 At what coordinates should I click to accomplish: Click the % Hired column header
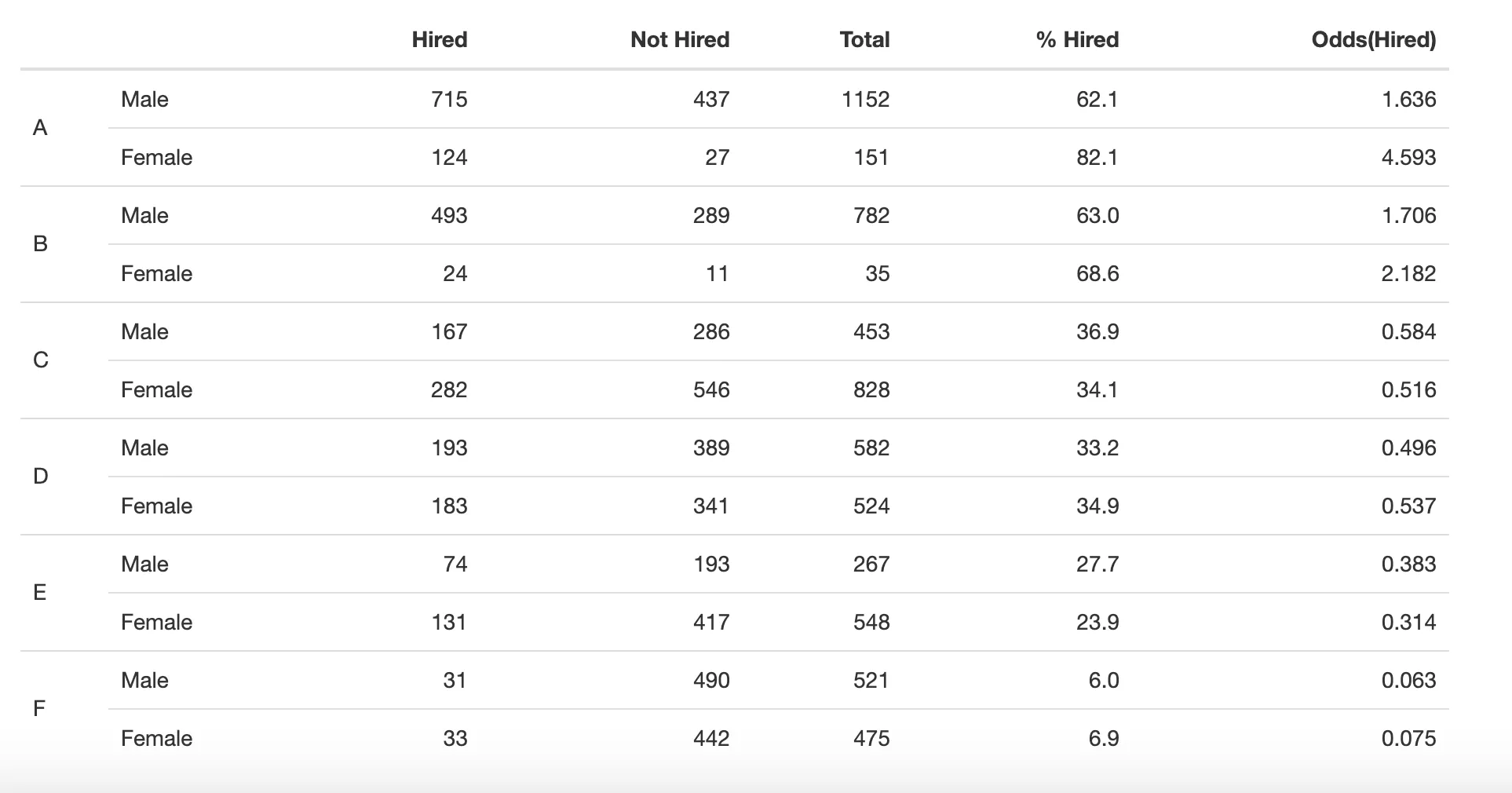point(1077,39)
